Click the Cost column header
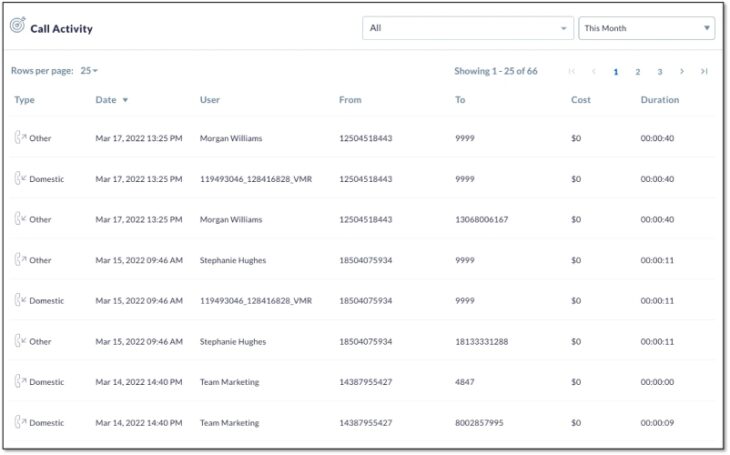 coord(581,100)
